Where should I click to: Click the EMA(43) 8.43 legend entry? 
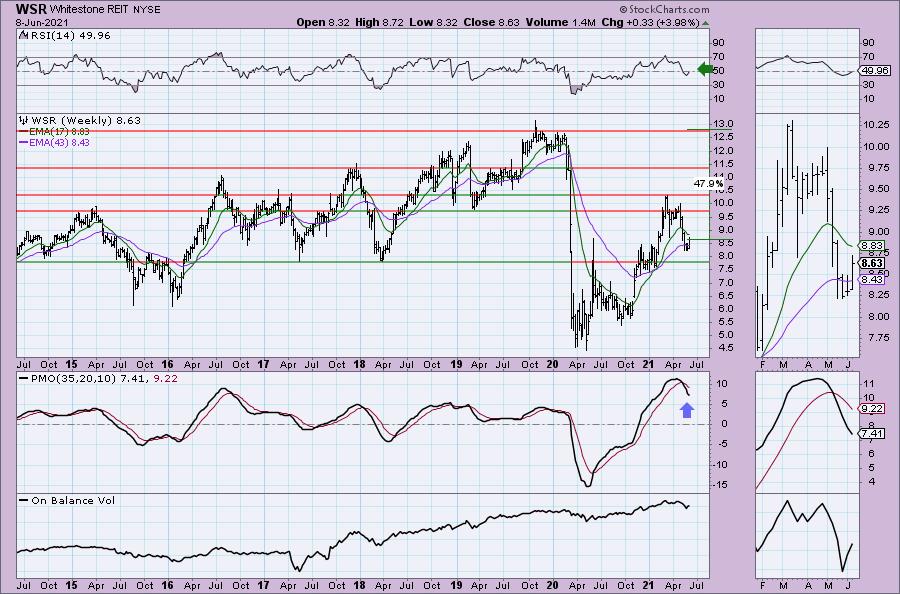tap(54, 142)
